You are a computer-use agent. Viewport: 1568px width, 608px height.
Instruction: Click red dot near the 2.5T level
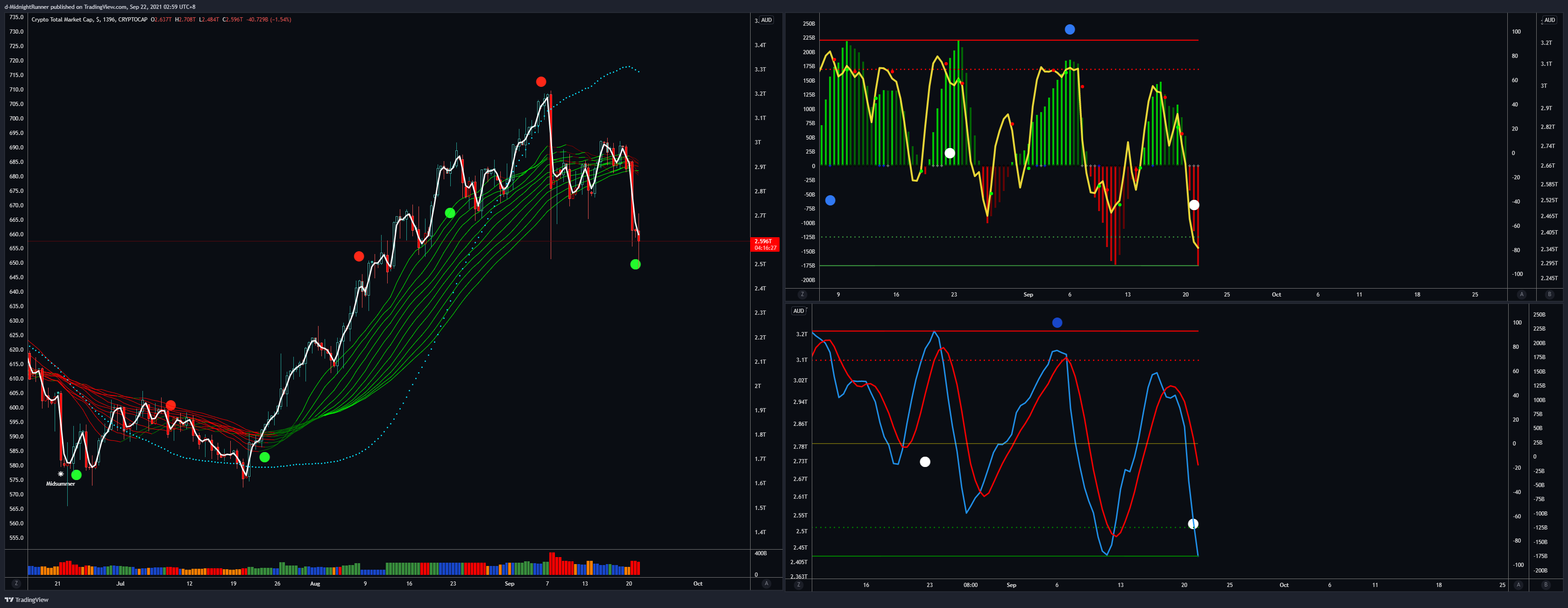[359, 256]
